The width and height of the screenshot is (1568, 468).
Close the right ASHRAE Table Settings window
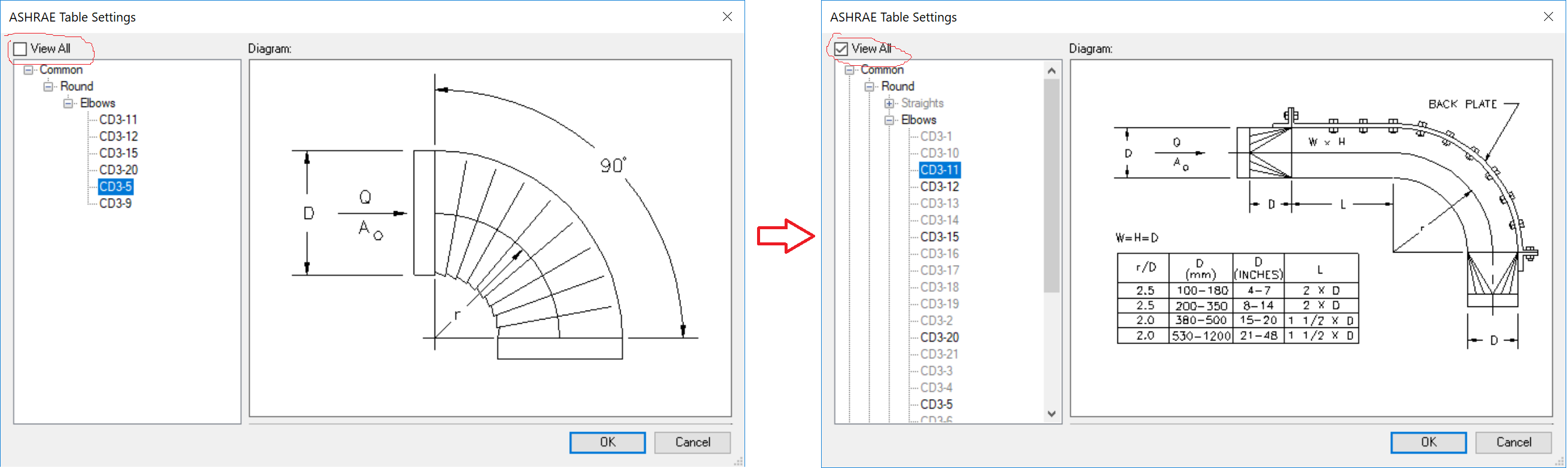pos(1548,17)
